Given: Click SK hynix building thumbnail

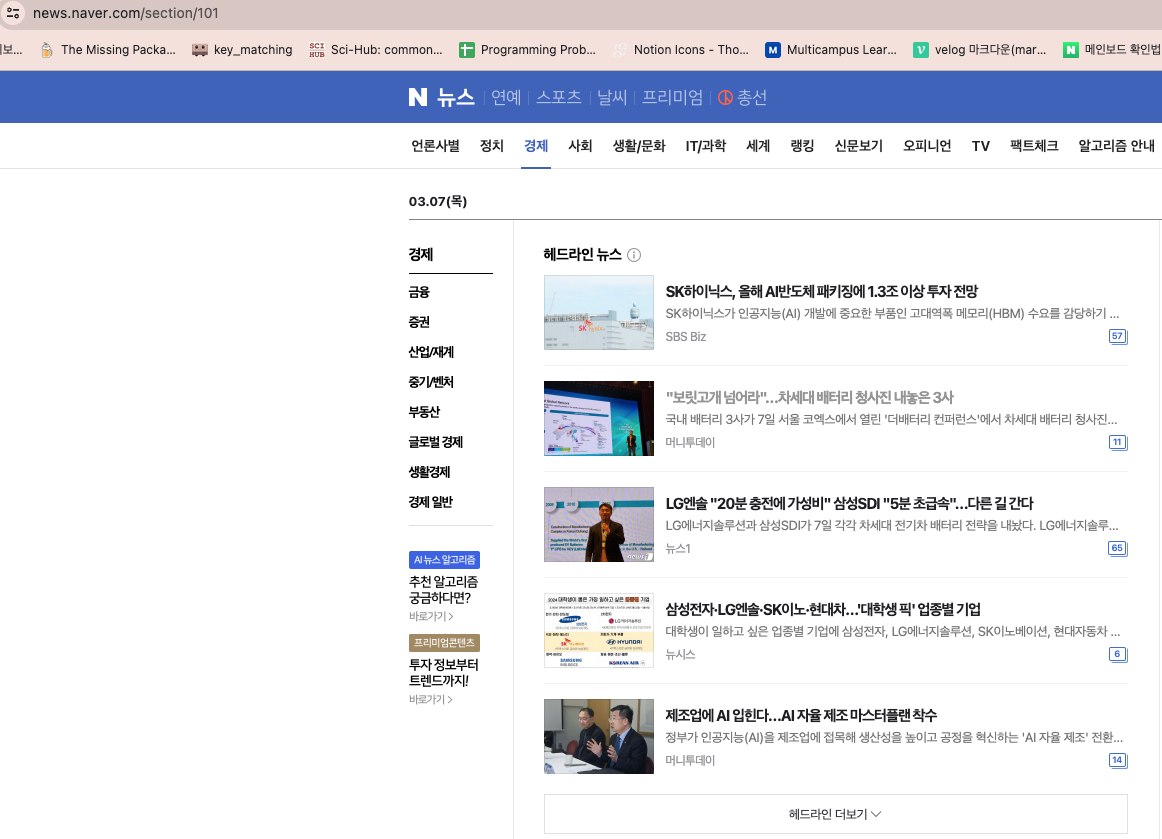Looking at the screenshot, I should click(x=599, y=313).
